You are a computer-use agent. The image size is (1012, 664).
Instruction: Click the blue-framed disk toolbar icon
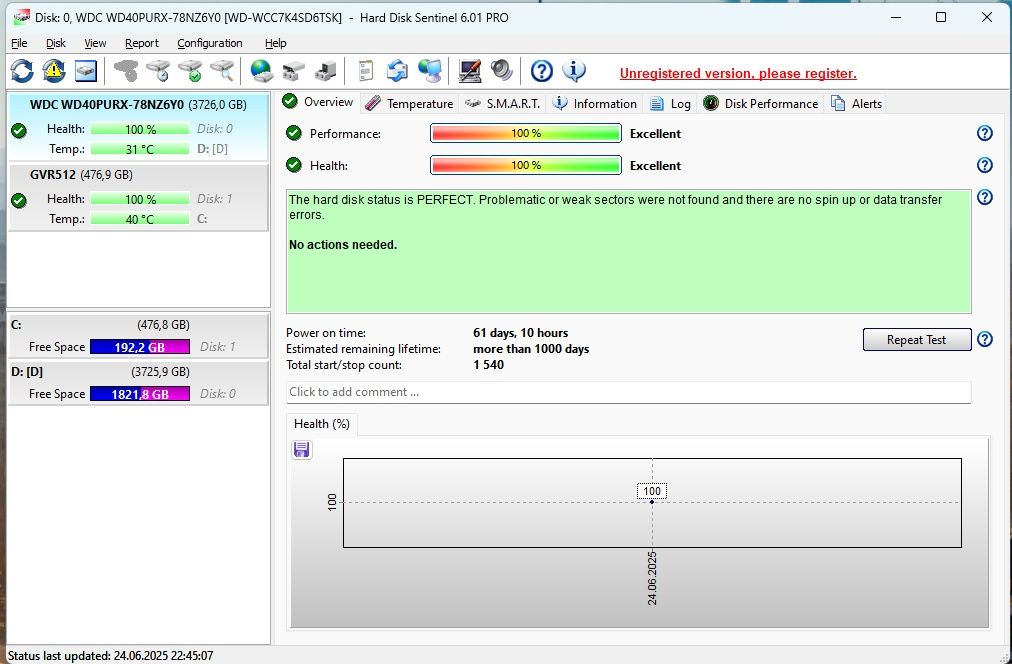tap(86, 70)
